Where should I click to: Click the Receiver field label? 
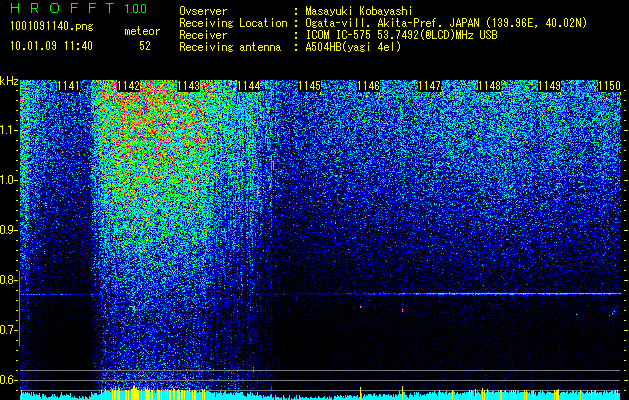[203, 35]
